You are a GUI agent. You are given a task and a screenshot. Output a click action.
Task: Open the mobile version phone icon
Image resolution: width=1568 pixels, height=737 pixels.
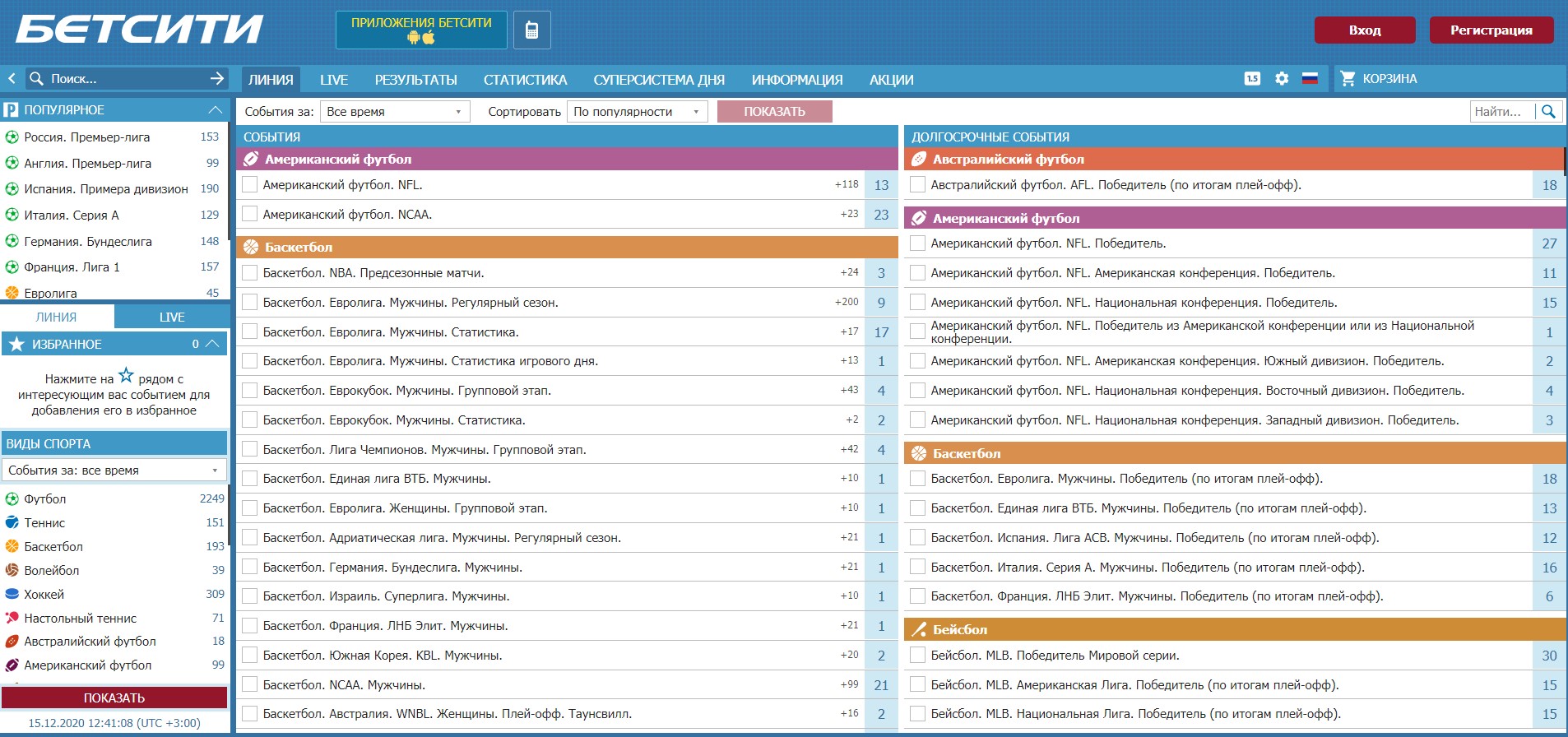[x=531, y=30]
